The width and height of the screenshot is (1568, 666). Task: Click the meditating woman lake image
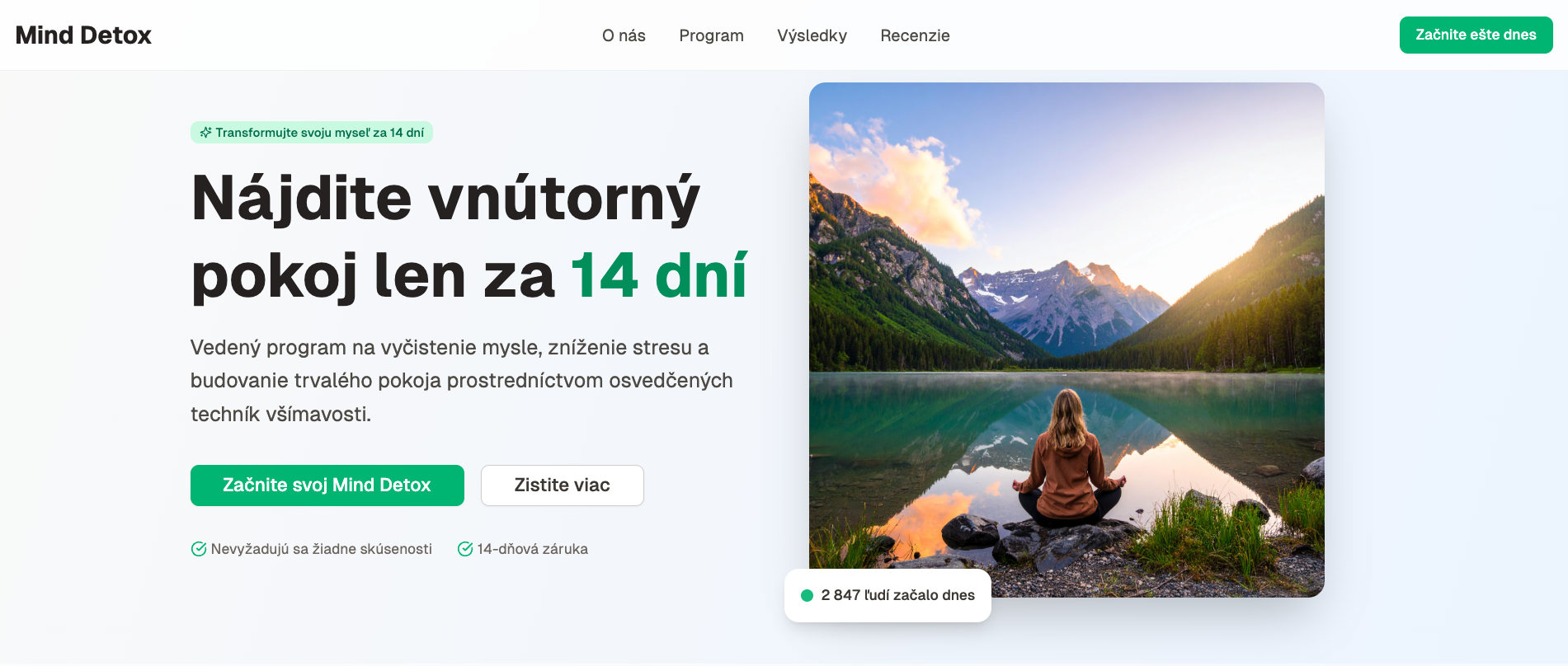(1067, 340)
